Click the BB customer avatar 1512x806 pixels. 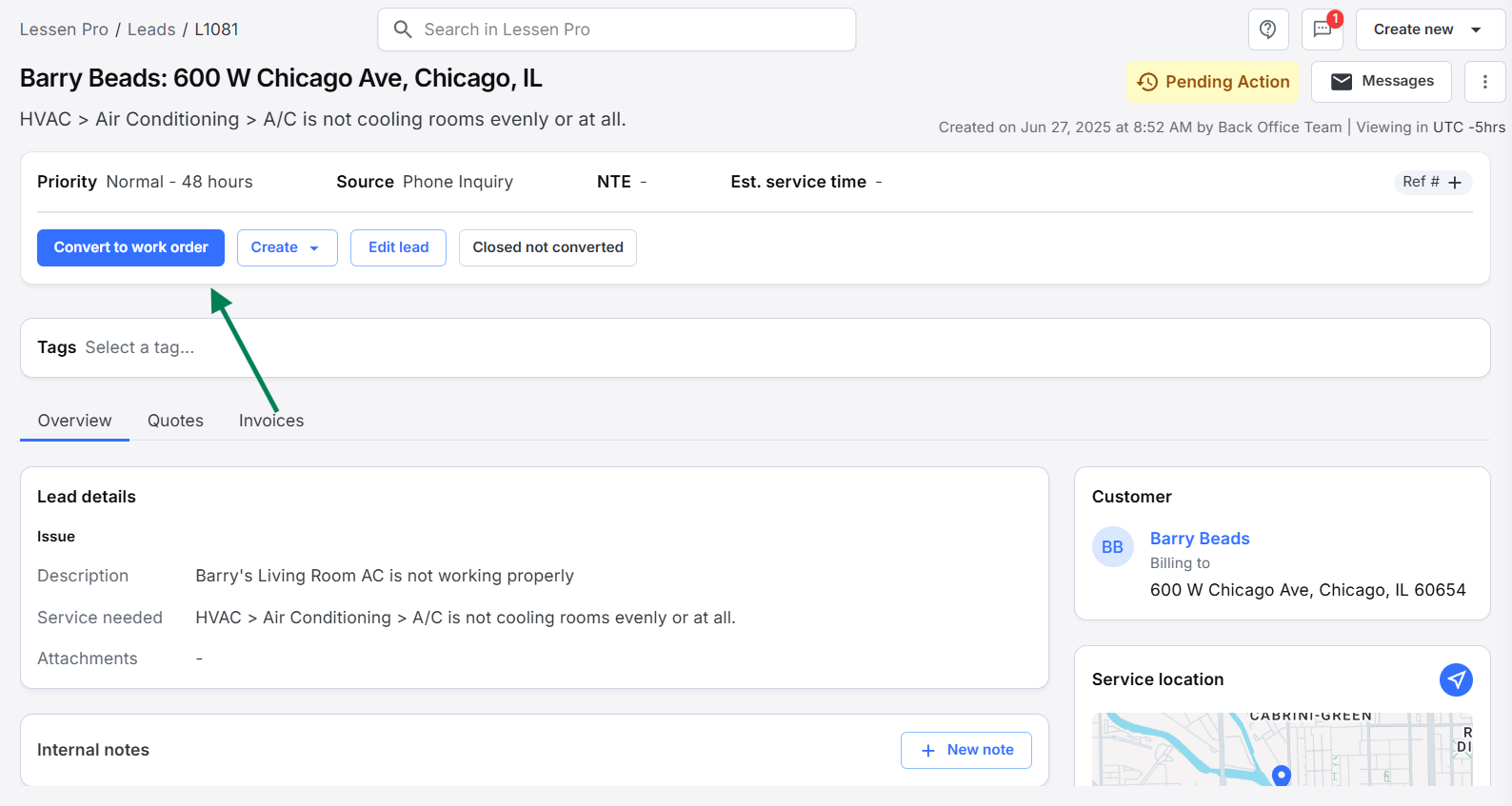pos(1112,547)
